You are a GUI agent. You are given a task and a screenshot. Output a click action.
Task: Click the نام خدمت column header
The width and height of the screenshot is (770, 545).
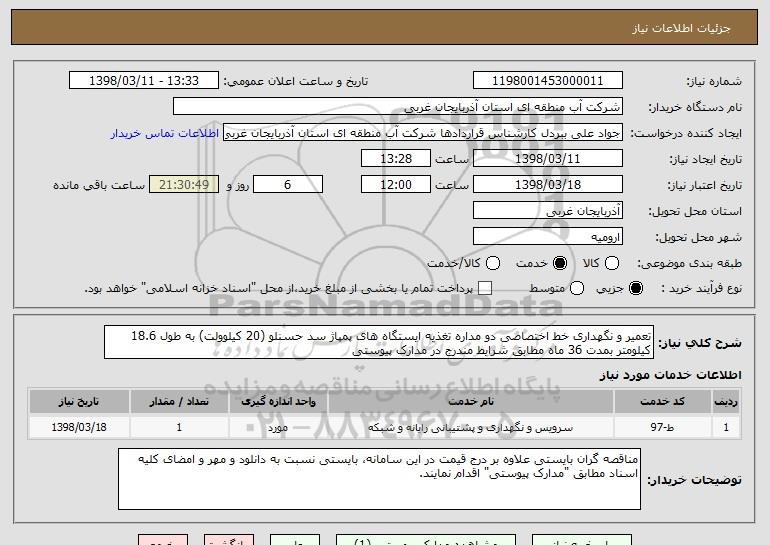(x=470, y=402)
